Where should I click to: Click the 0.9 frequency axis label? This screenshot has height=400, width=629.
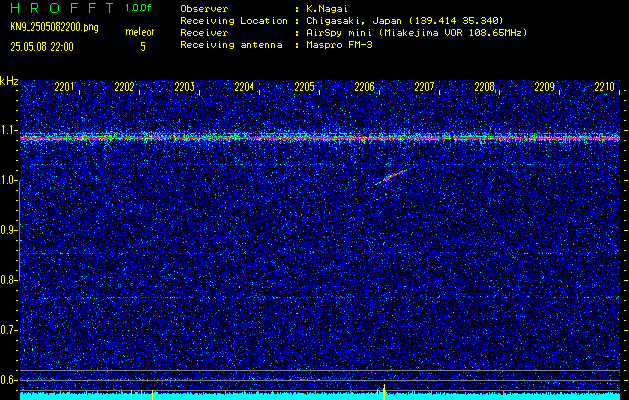(x=9, y=230)
